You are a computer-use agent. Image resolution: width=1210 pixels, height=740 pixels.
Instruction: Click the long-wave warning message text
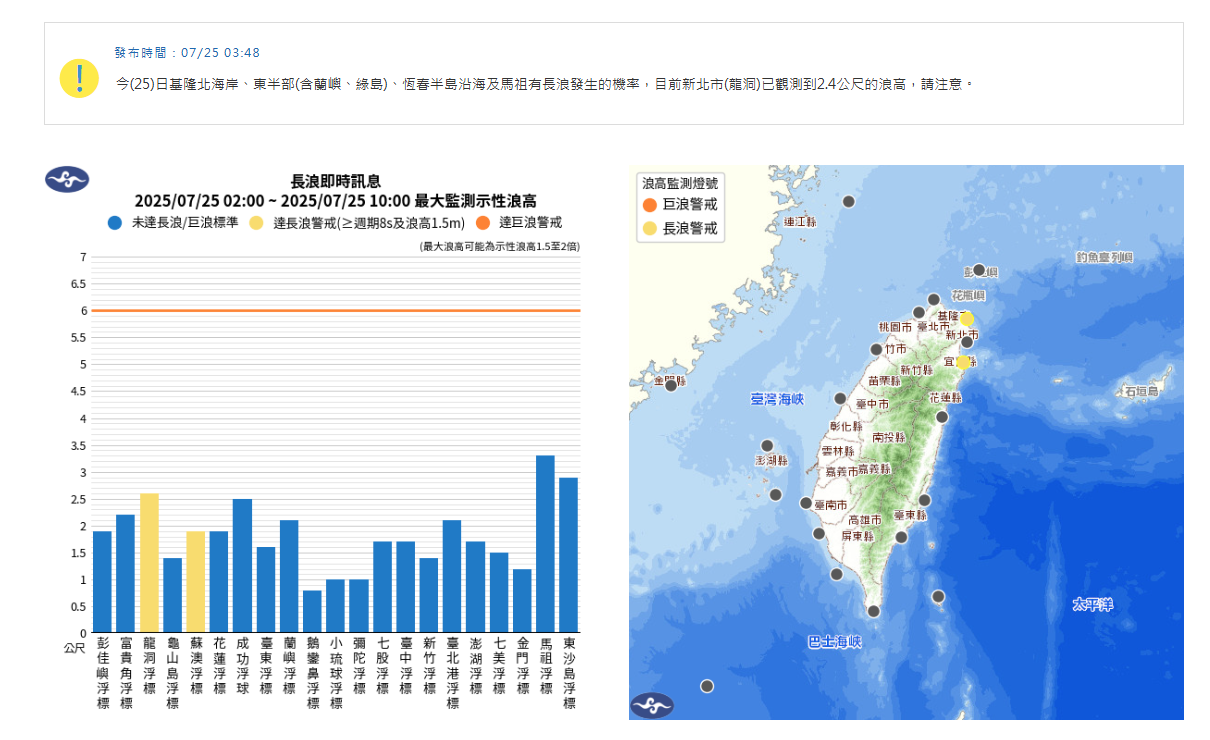[544, 84]
